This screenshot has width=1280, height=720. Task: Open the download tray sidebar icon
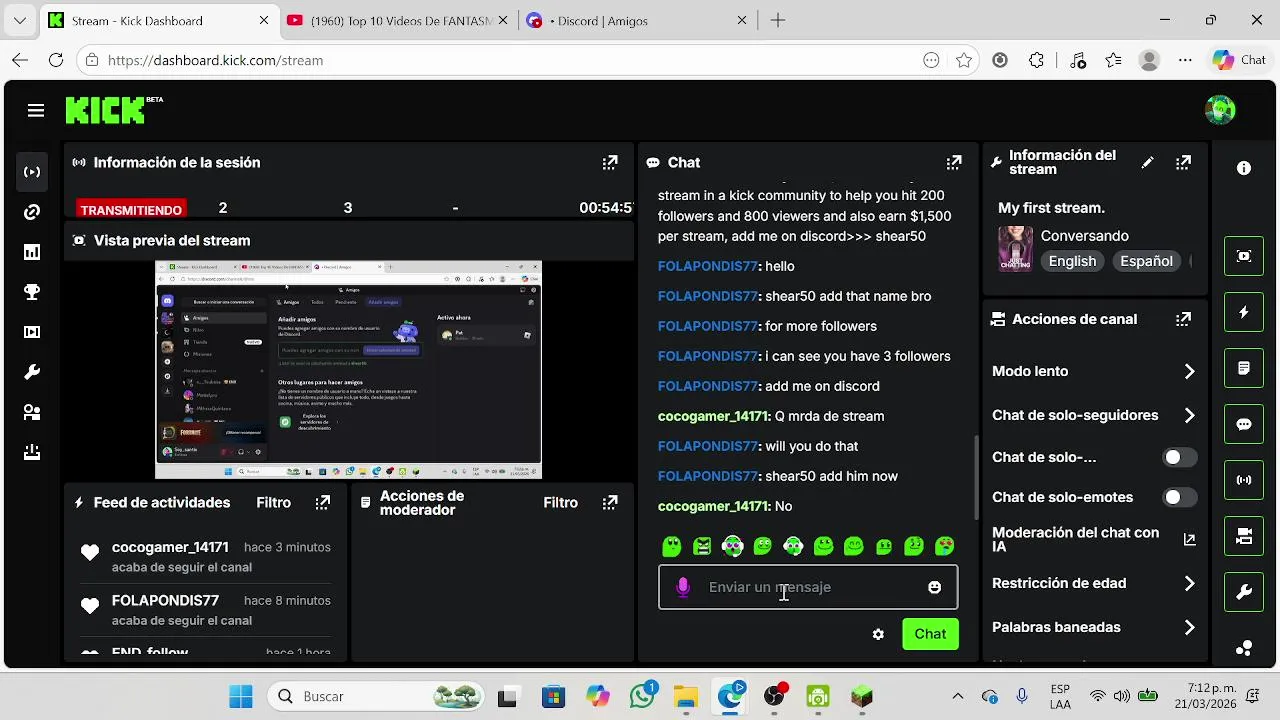[x=32, y=452]
